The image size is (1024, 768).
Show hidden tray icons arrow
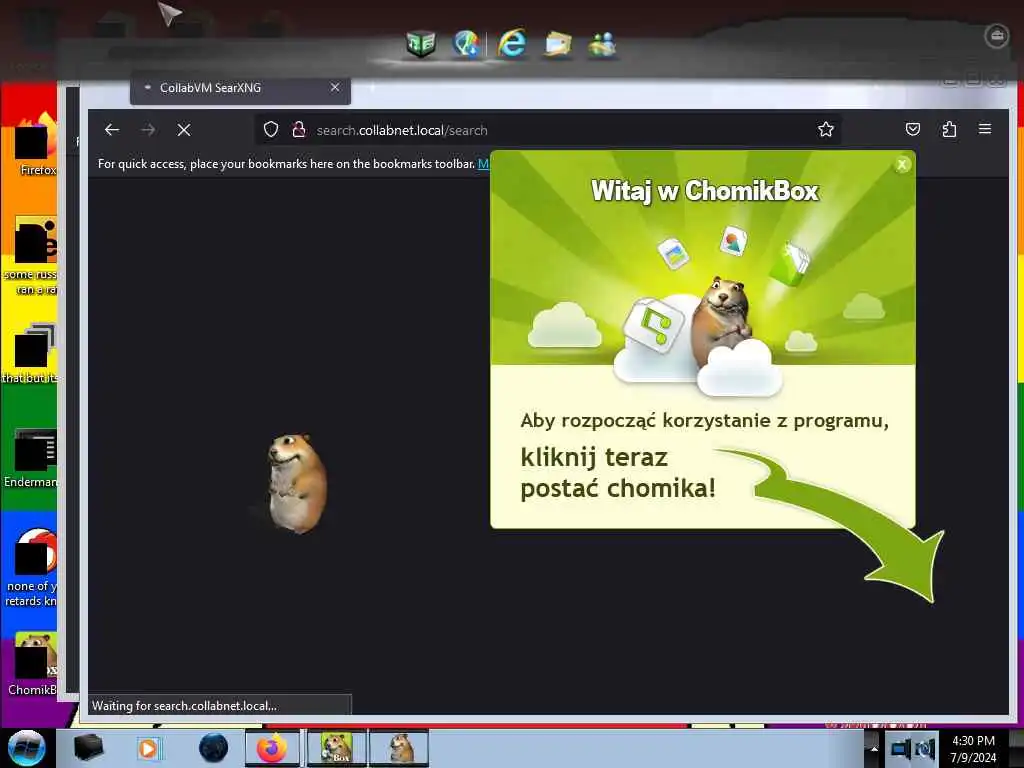(874, 748)
